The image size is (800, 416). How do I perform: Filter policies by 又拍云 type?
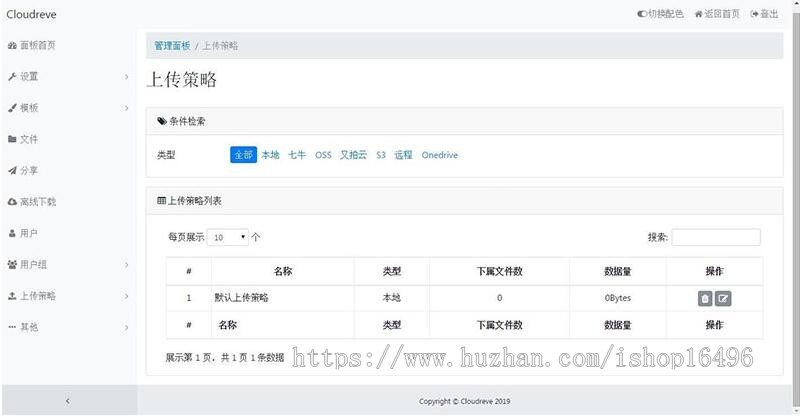[x=354, y=155]
